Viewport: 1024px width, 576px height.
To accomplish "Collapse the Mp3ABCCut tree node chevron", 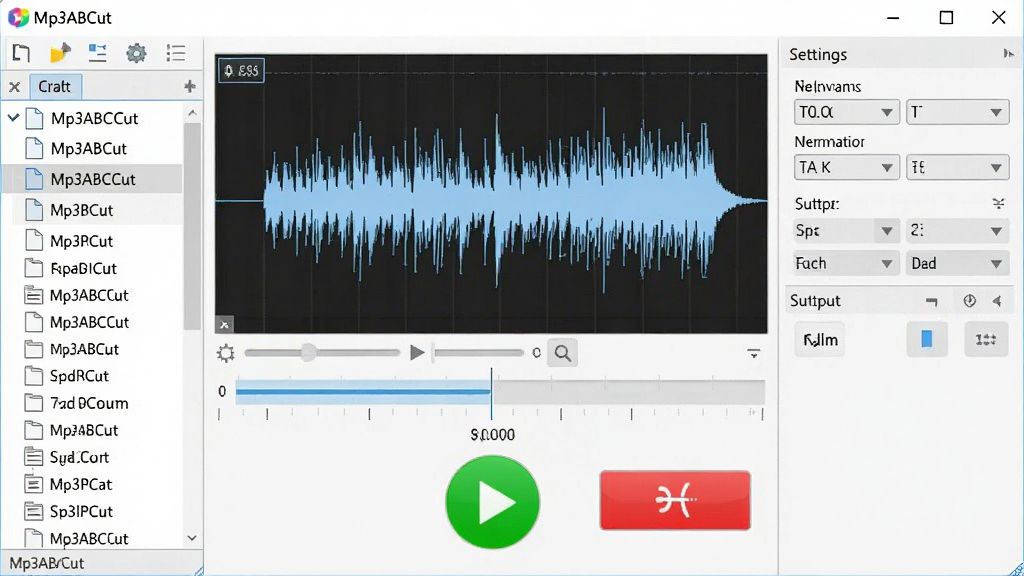I will pyautogui.click(x=14, y=118).
